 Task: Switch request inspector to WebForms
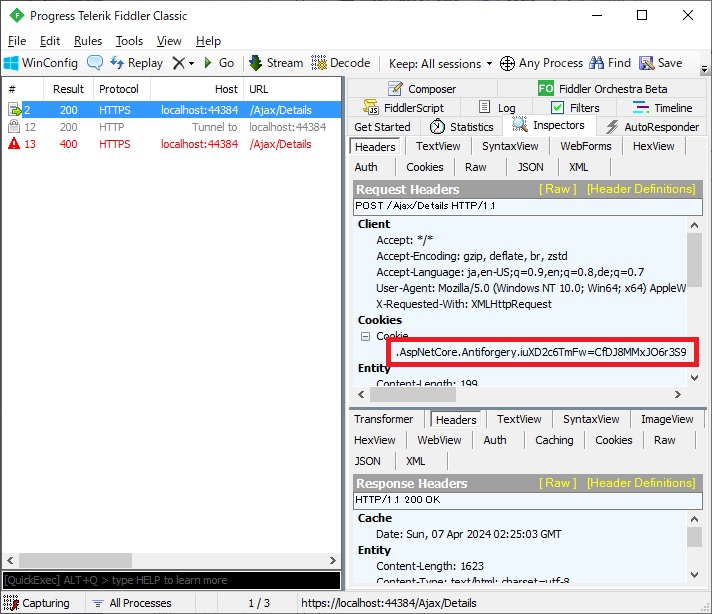click(585, 146)
